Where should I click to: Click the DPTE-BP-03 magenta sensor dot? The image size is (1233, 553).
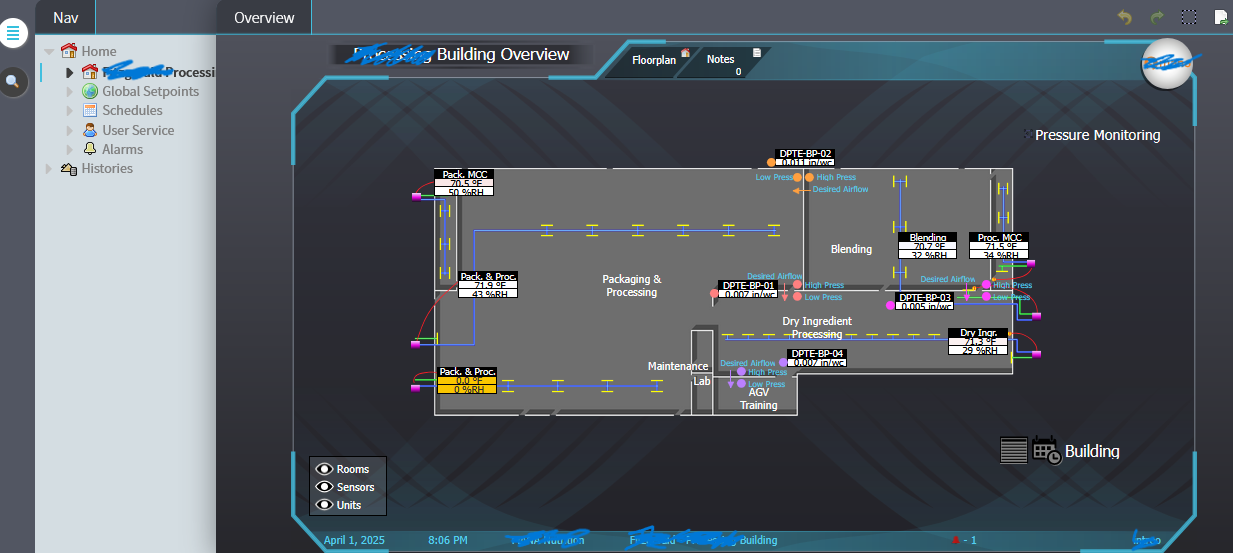point(890,305)
